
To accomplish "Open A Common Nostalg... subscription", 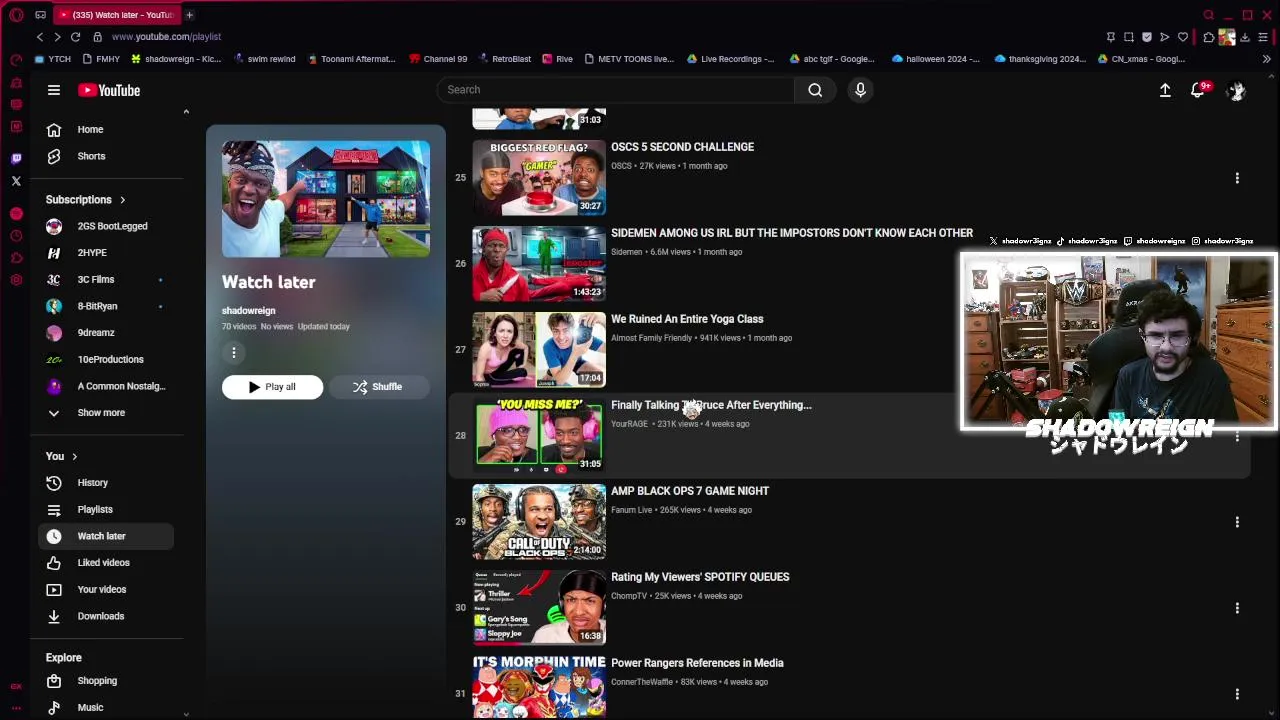I will (x=106, y=386).
